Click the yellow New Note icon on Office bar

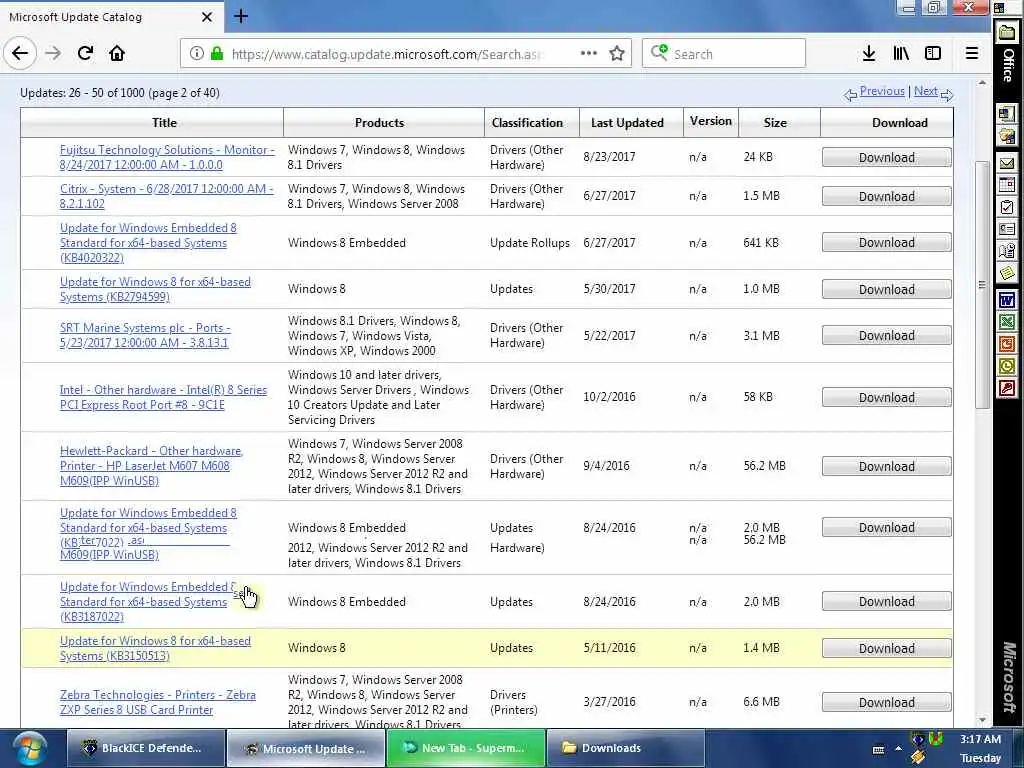[1007, 272]
